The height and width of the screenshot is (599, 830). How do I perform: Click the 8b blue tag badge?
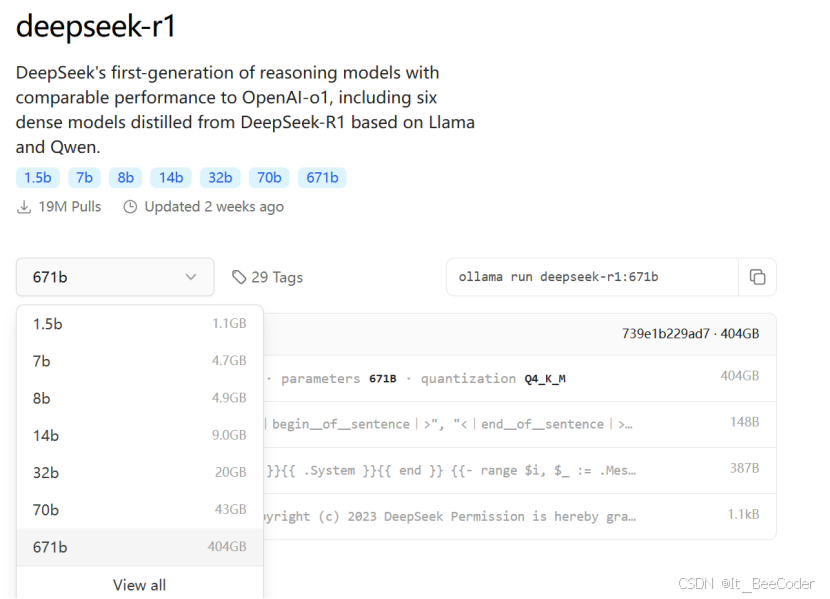coord(125,177)
